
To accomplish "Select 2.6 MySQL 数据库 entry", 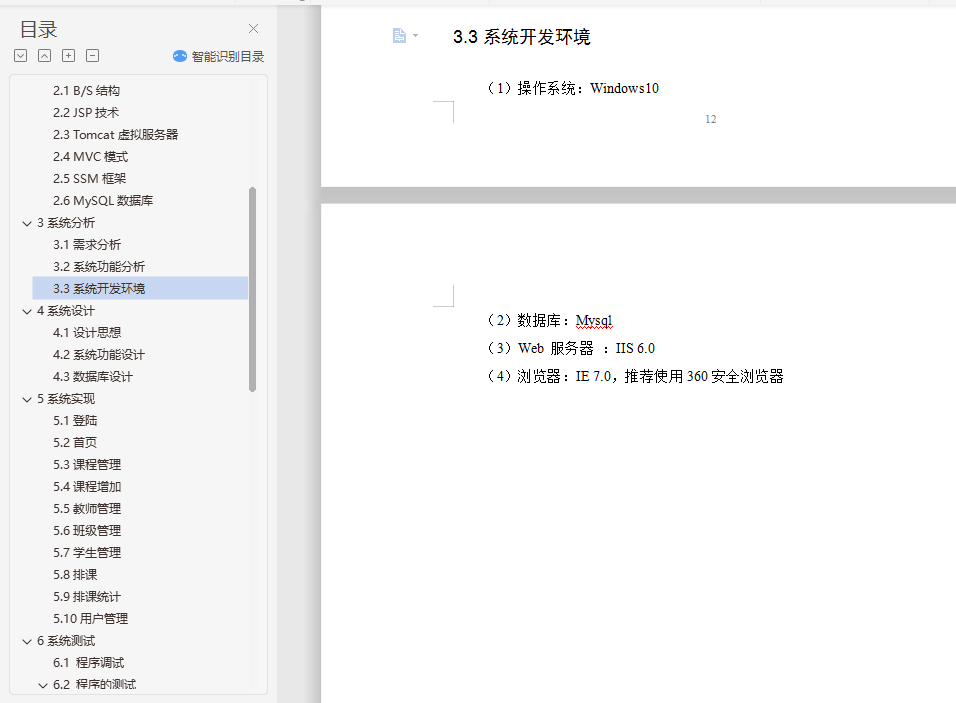I will [103, 201].
